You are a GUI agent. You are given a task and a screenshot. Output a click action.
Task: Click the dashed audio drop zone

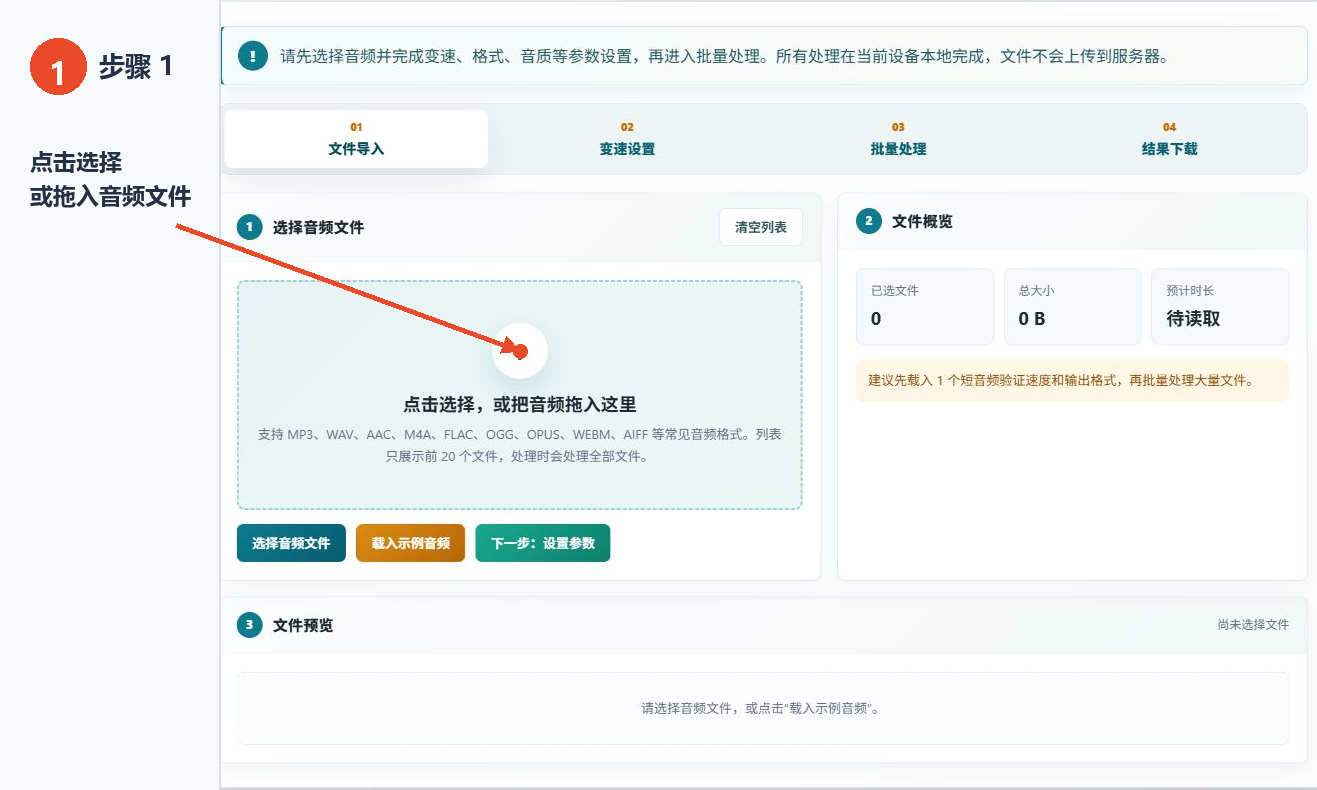tap(520, 395)
